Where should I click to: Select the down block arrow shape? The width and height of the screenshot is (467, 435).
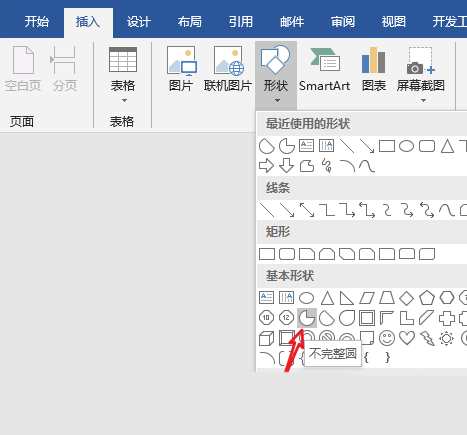[287, 166]
